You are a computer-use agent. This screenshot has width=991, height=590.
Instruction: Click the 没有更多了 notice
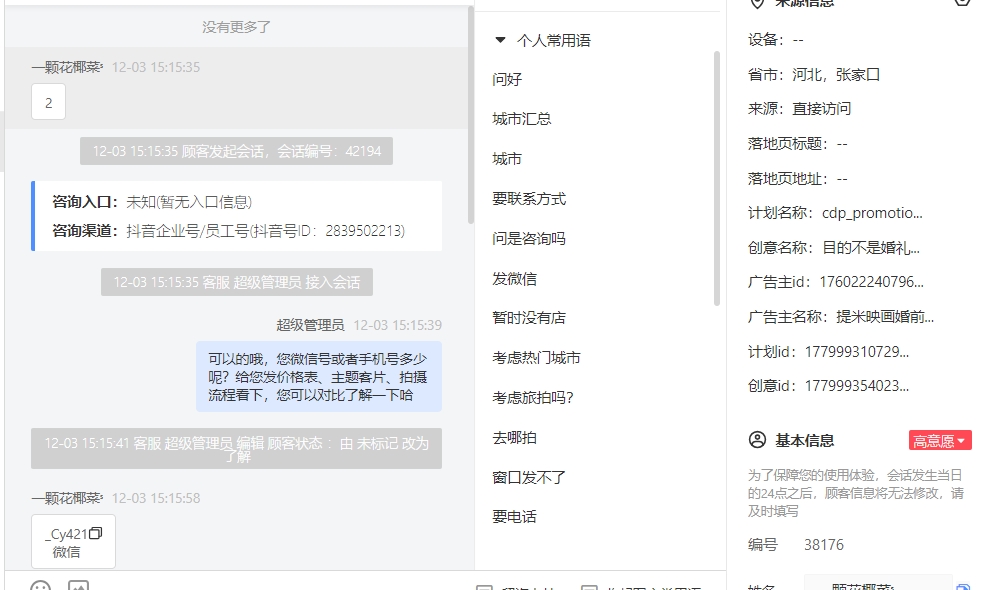[236, 27]
